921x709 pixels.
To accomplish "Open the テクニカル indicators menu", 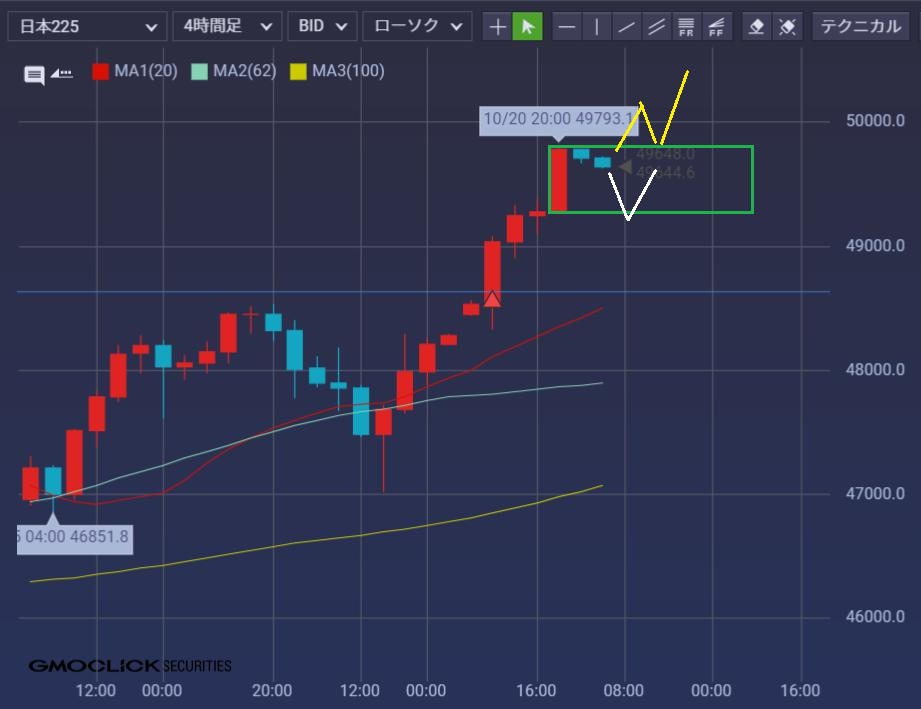I will pos(861,27).
